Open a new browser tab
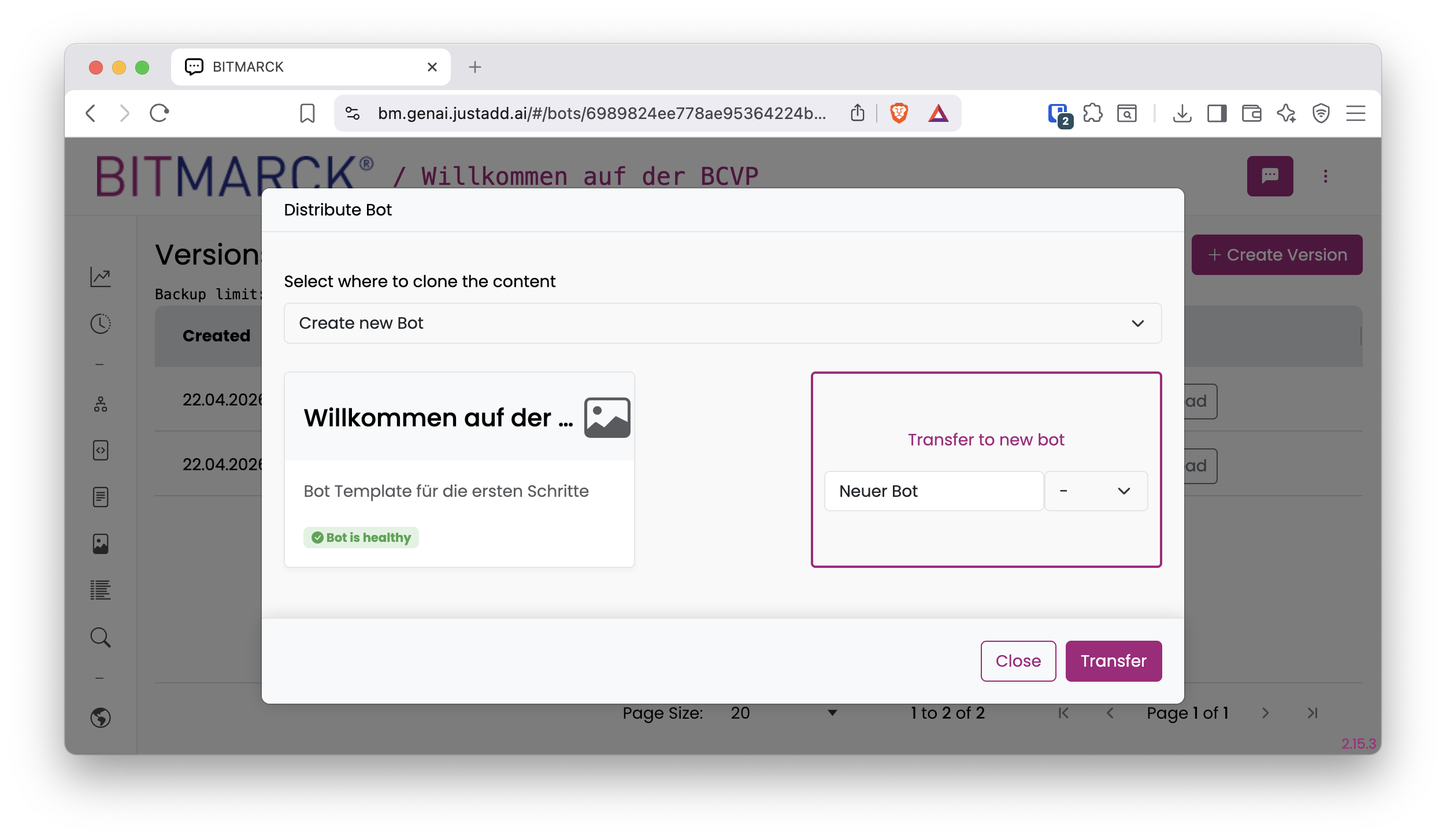The width and height of the screenshot is (1446, 840). 475,67
